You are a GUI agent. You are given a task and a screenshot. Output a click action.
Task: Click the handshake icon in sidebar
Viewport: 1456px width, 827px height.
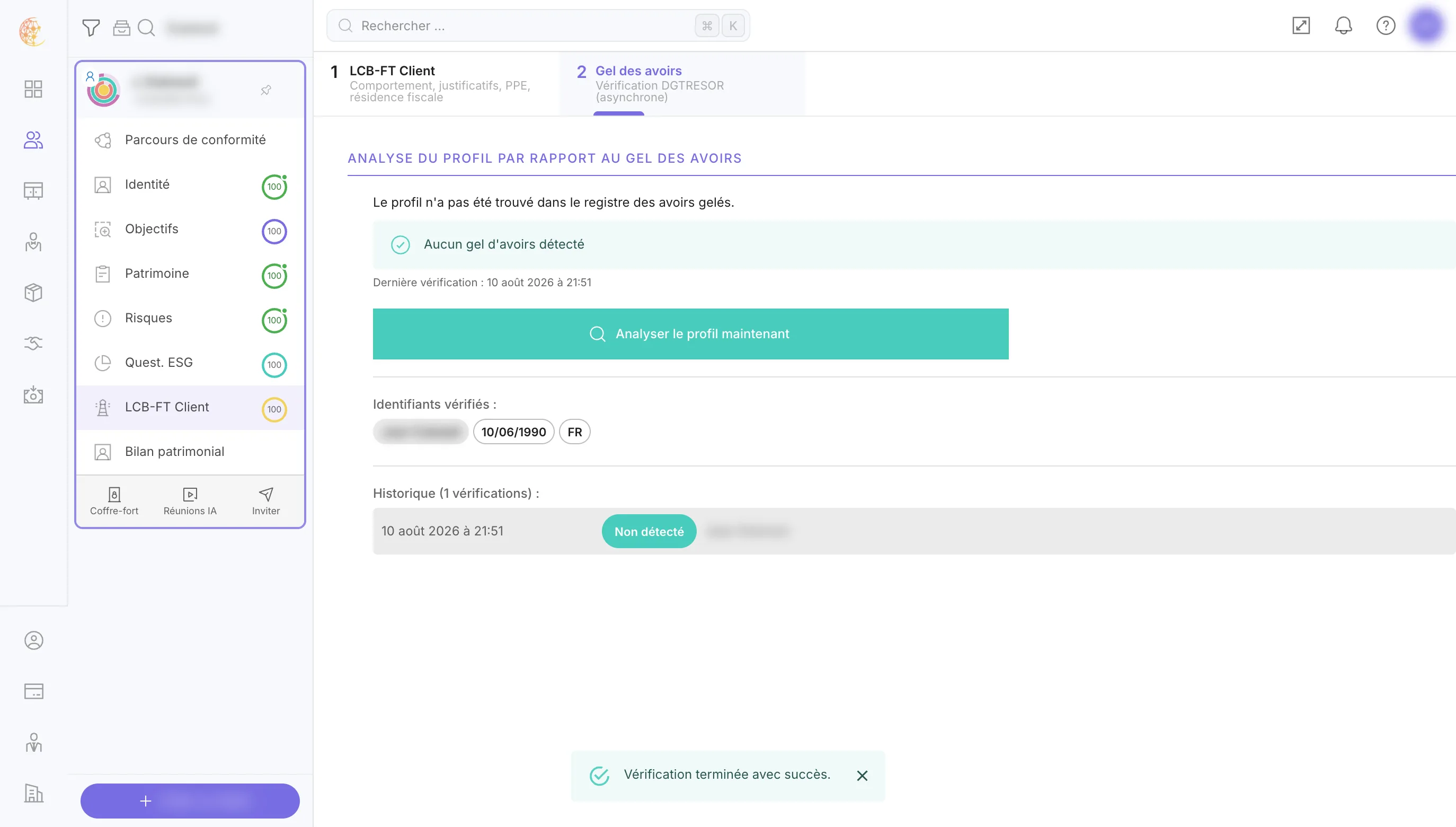(x=33, y=343)
